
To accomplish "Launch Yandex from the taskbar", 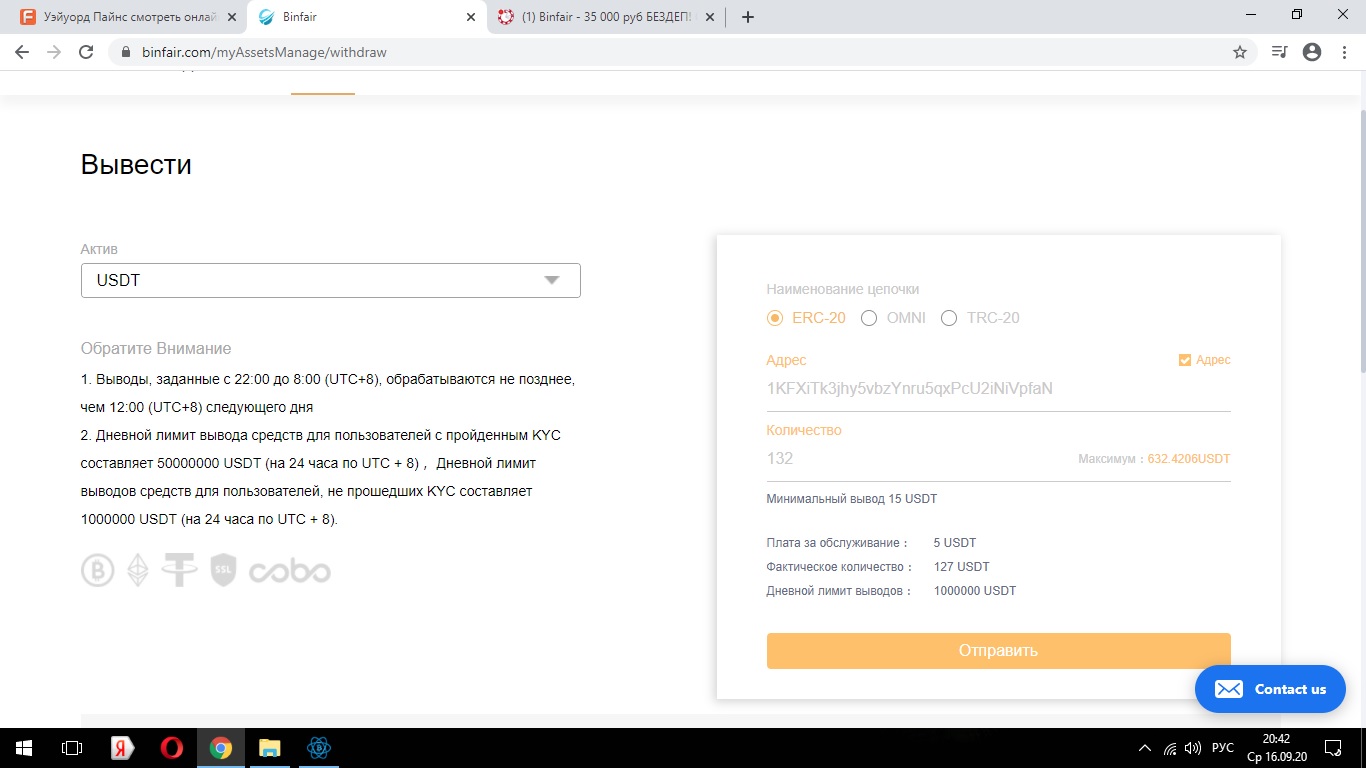I will coord(122,748).
